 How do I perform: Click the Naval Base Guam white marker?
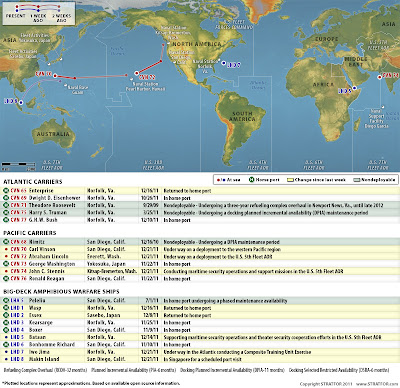click(65, 85)
